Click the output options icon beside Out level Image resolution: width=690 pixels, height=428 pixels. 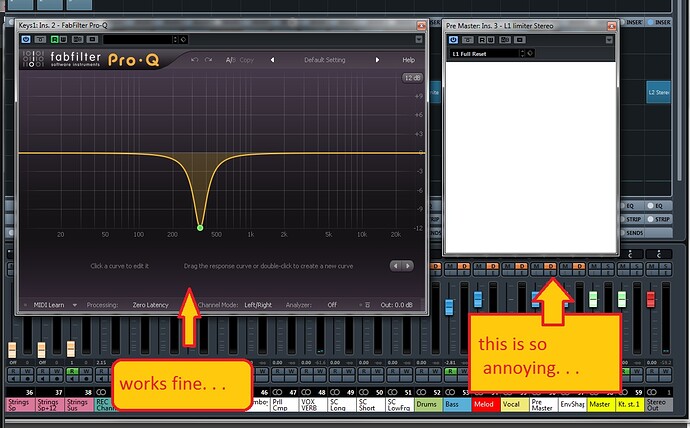tap(367, 305)
